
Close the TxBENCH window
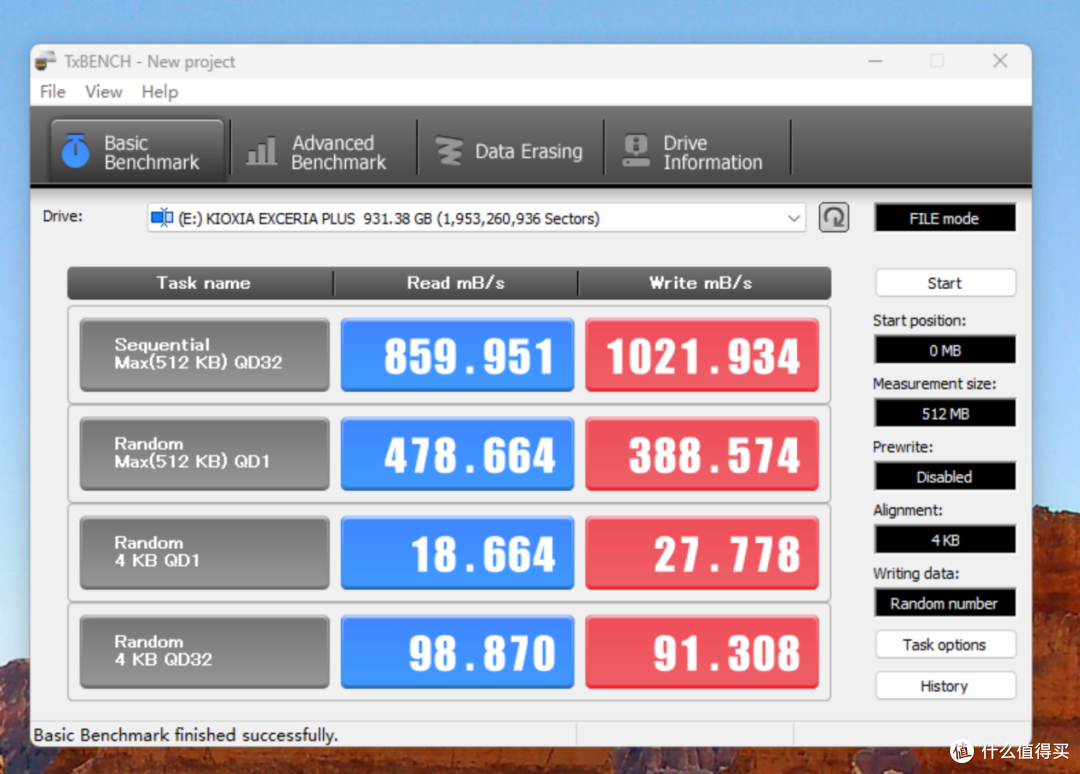[x=1000, y=61]
